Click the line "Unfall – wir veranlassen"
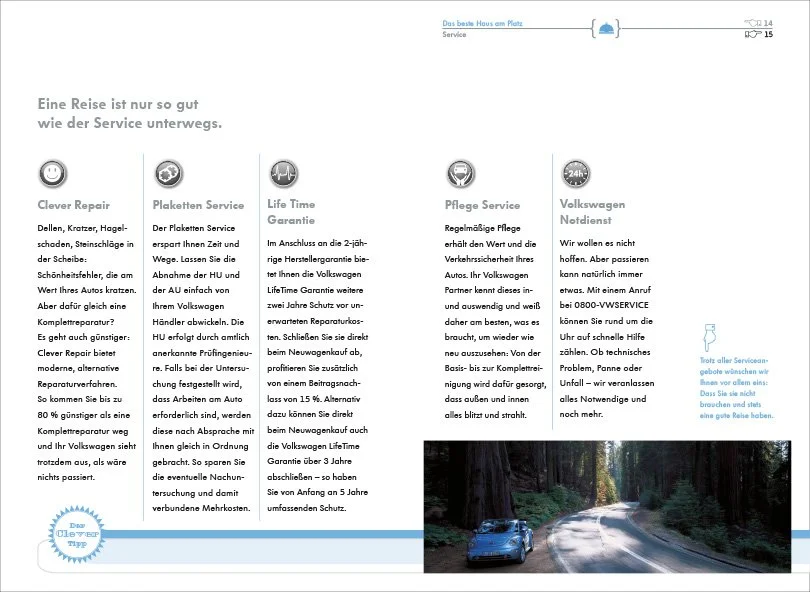 click(x=607, y=383)
